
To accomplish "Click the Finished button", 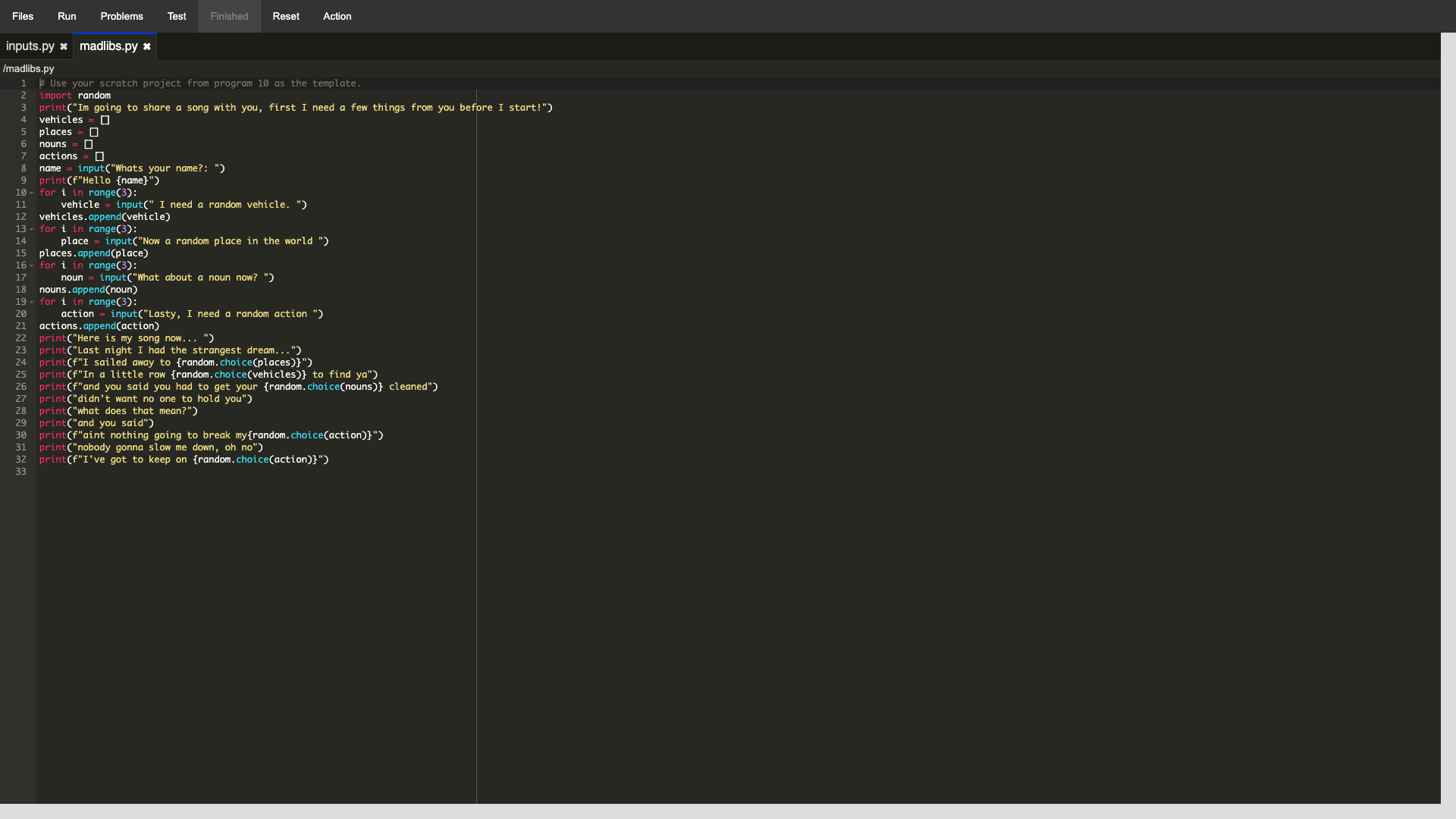I will coord(229,16).
